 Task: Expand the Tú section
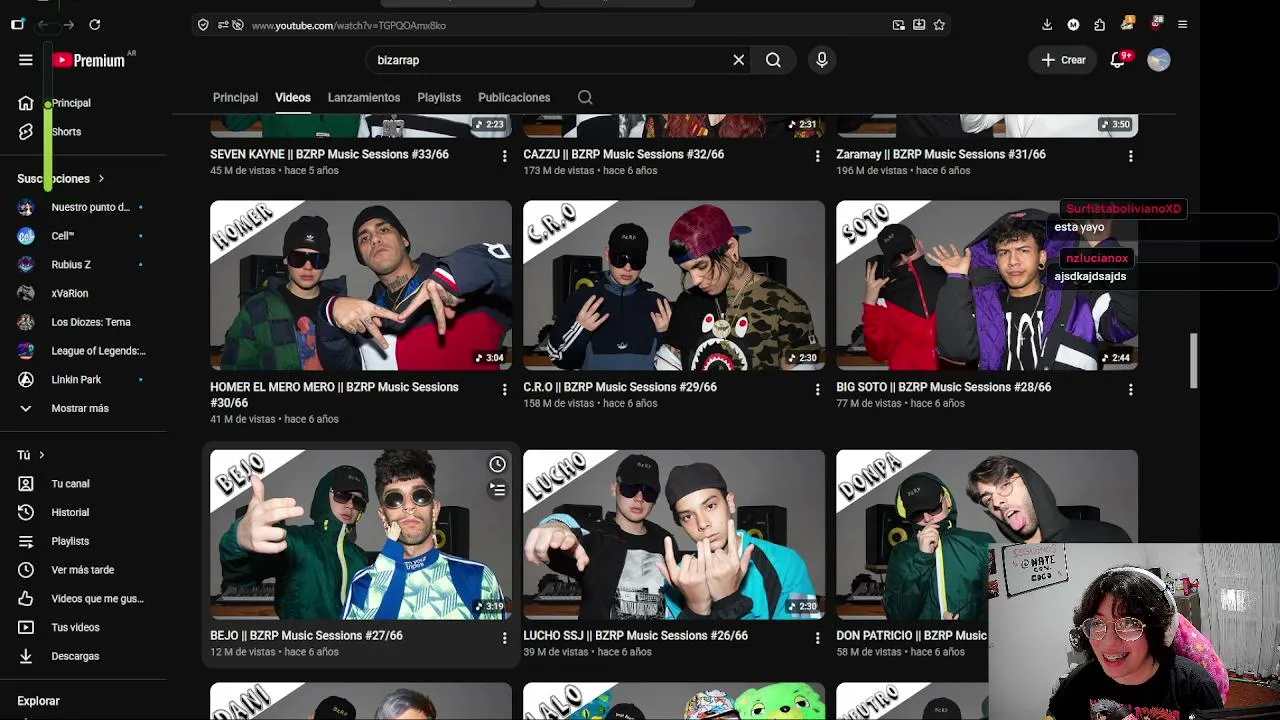(x=31, y=455)
